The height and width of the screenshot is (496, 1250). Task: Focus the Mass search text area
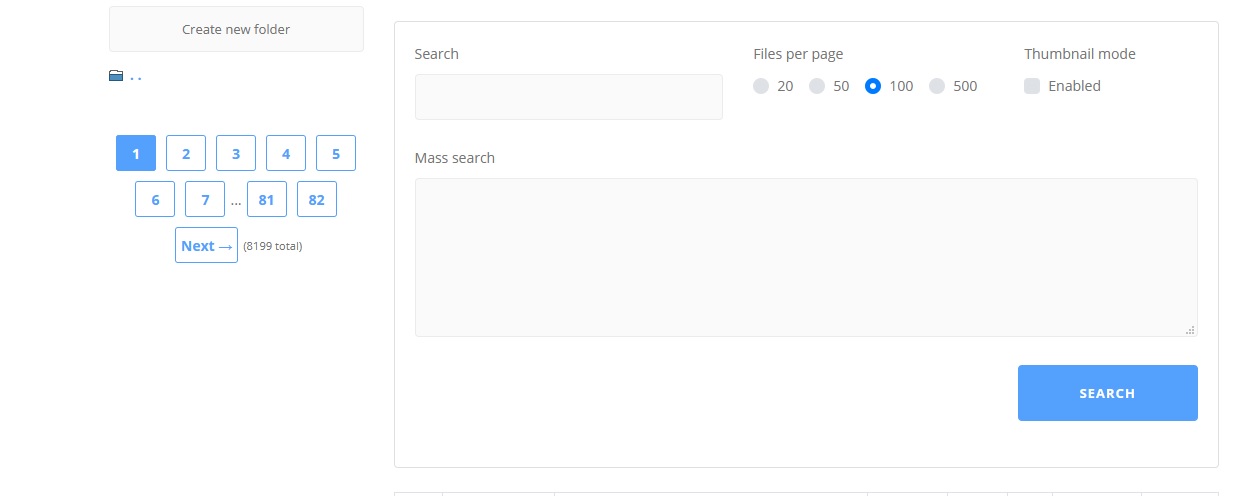(x=805, y=257)
